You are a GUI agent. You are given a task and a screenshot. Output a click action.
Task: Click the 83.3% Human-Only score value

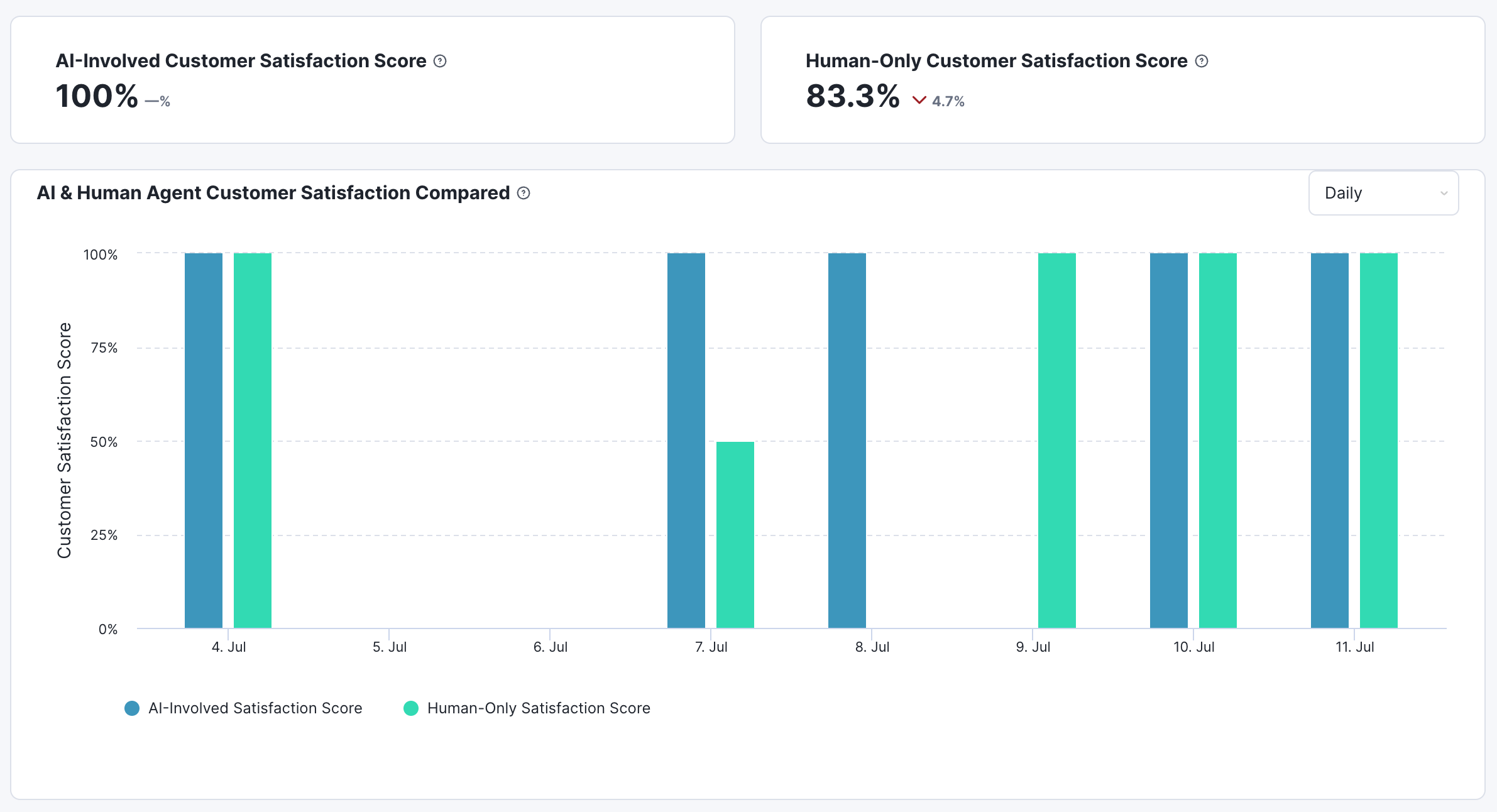click(x=853, y=97)
